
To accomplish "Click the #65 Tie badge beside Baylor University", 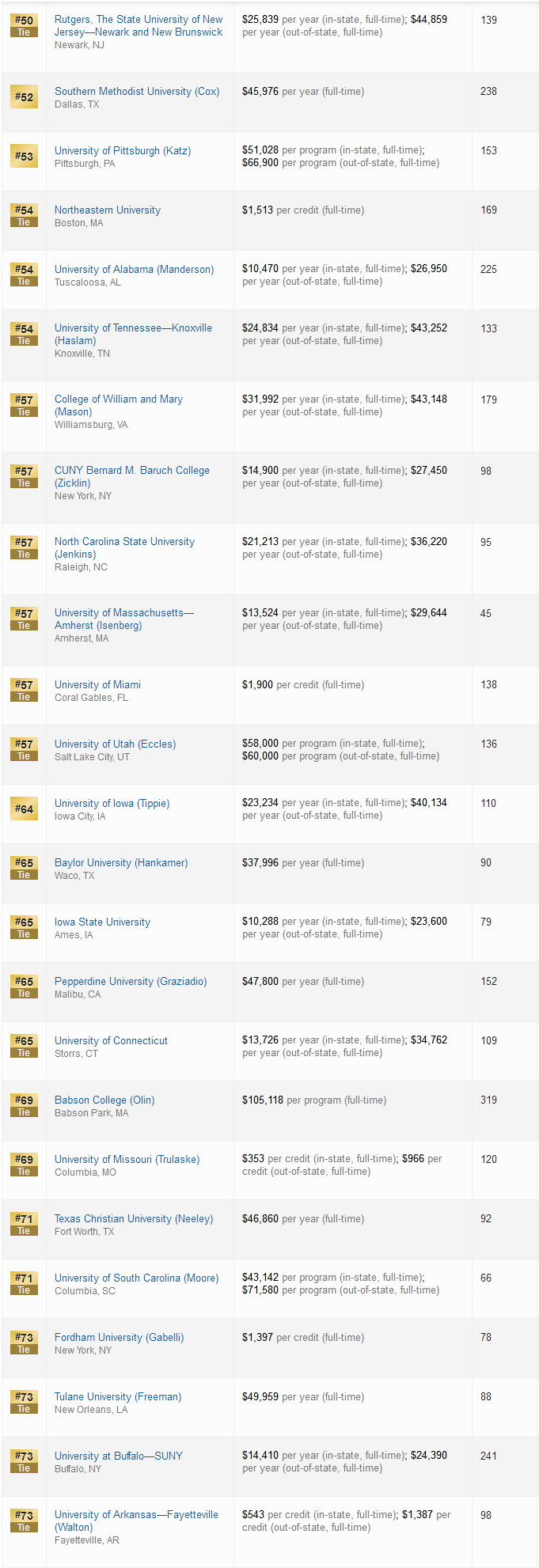I will tap(24, 868).
